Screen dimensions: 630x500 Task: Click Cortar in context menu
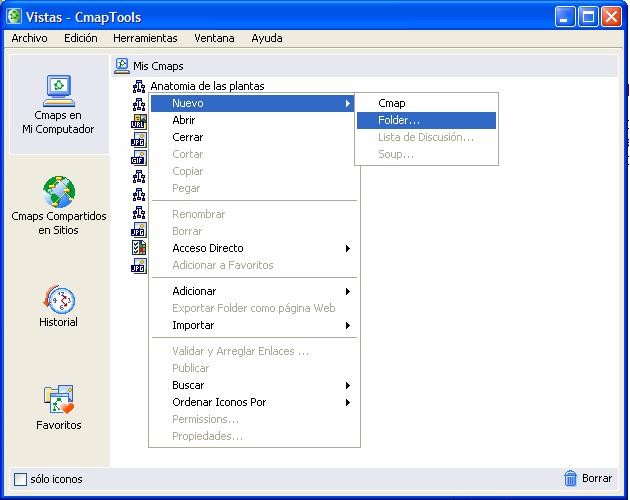click(254, 154)
